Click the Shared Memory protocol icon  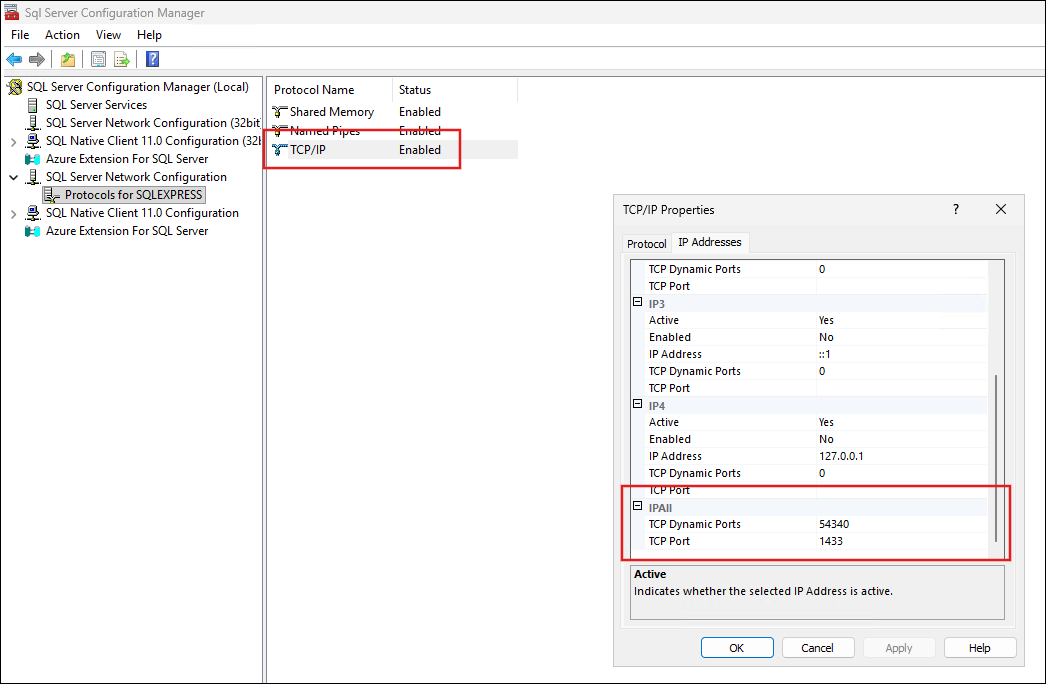coord(280,111)
